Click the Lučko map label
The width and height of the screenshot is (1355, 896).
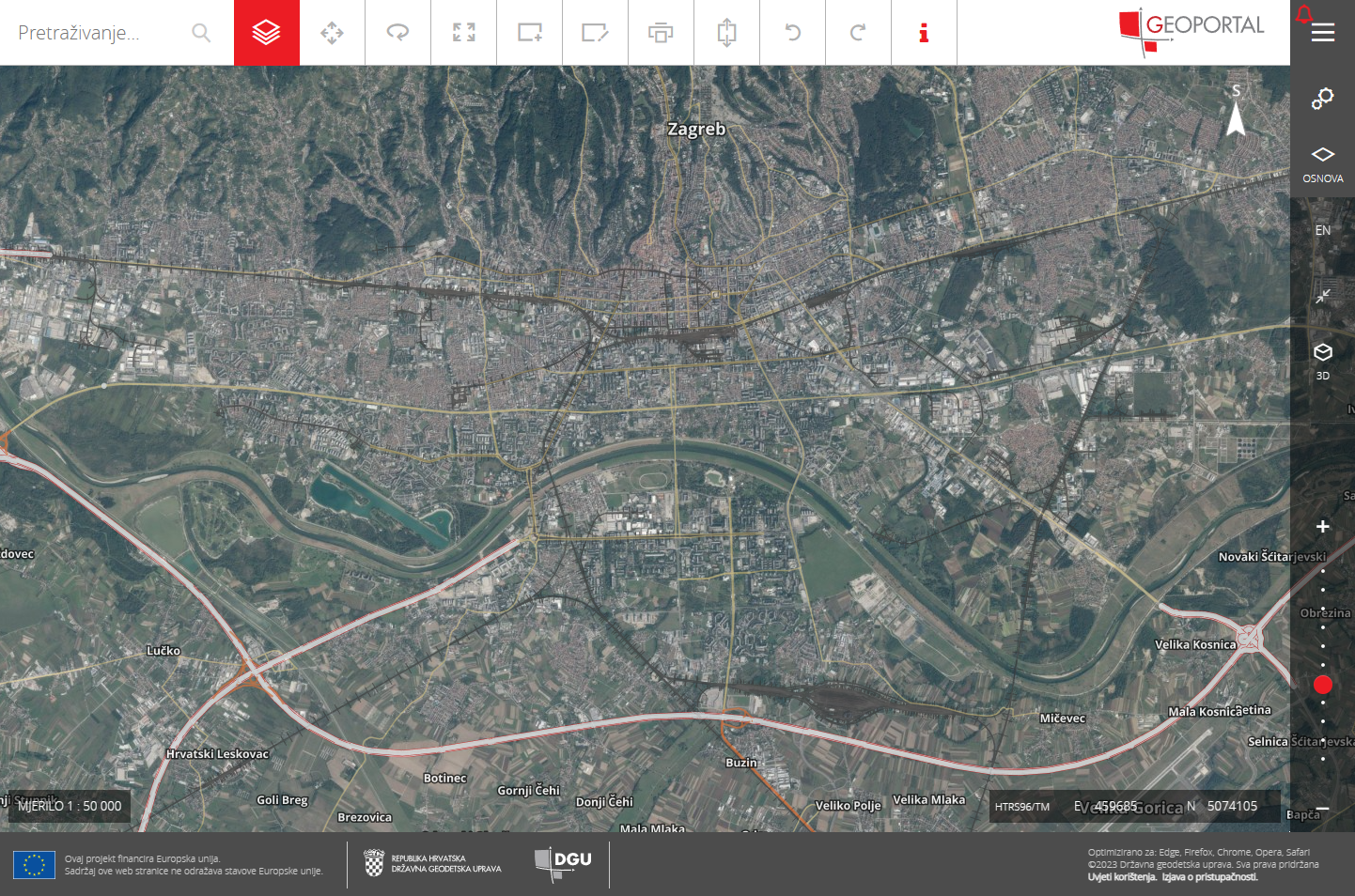(x=164, y=651)
